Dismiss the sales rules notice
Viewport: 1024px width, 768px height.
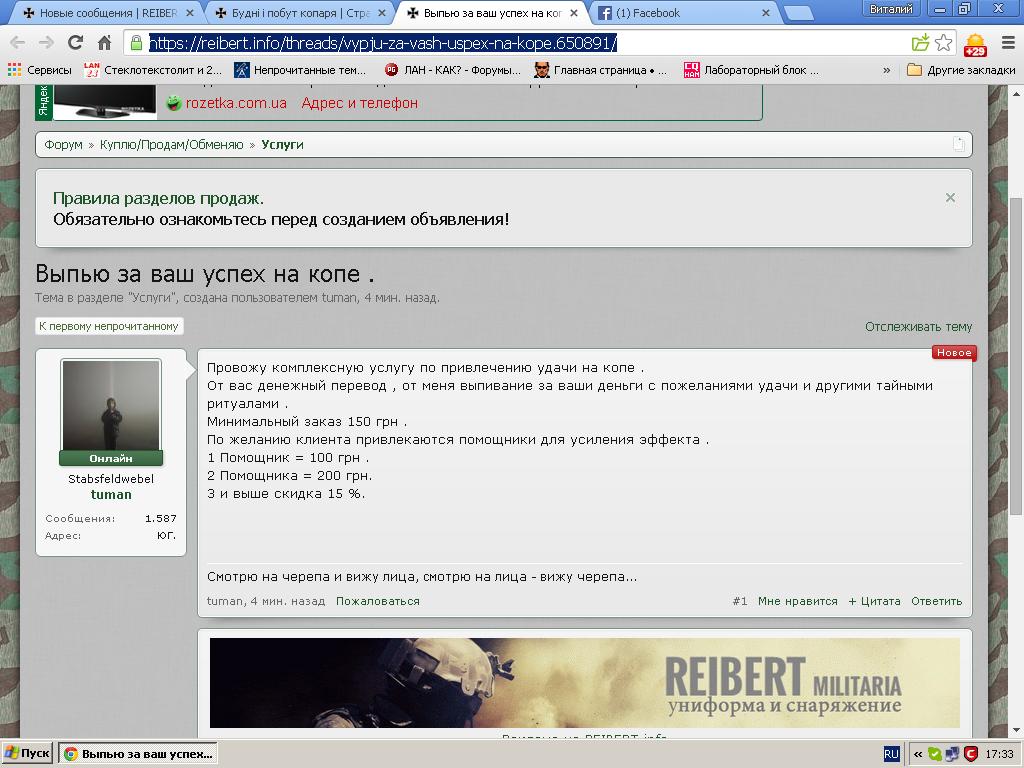pyautogui.click(x=950, y=198)
